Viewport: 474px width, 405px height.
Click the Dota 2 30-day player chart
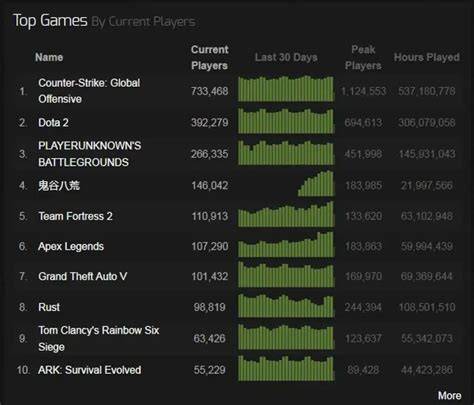point(286,120)
